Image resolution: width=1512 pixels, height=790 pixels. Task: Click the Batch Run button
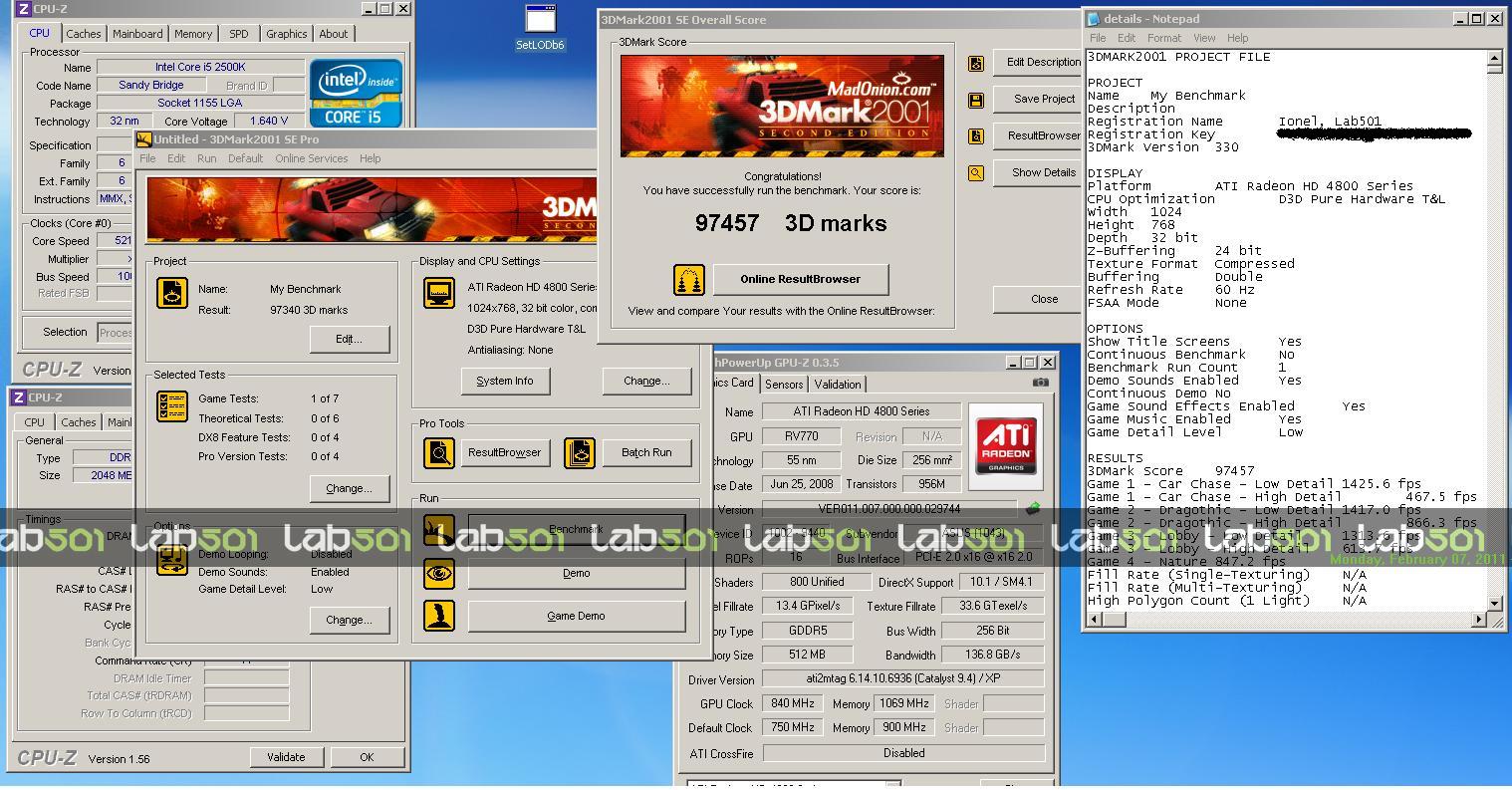point(646,452)
